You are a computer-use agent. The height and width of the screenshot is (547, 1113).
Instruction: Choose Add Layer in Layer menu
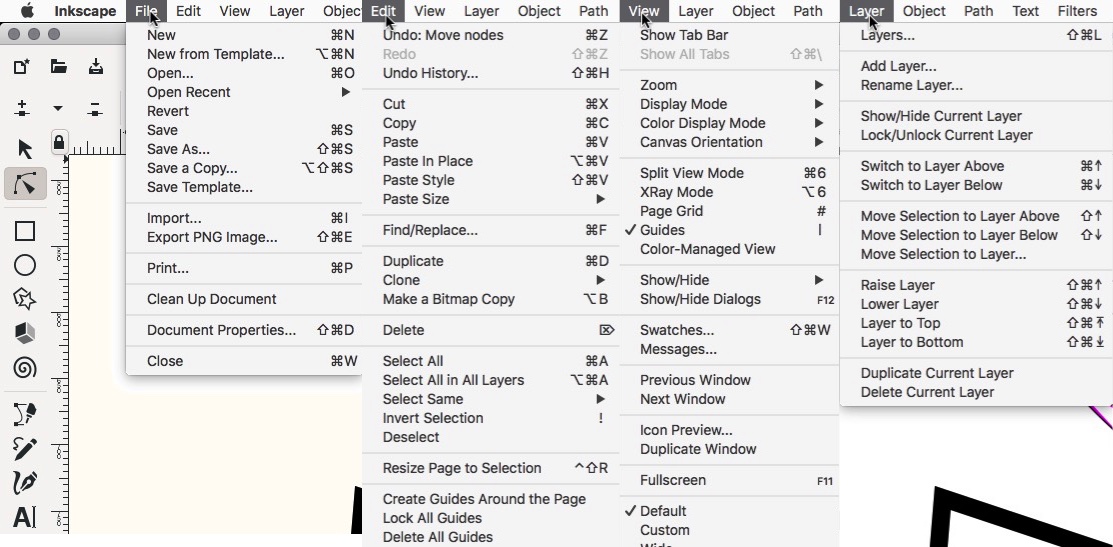coord(976,66)
